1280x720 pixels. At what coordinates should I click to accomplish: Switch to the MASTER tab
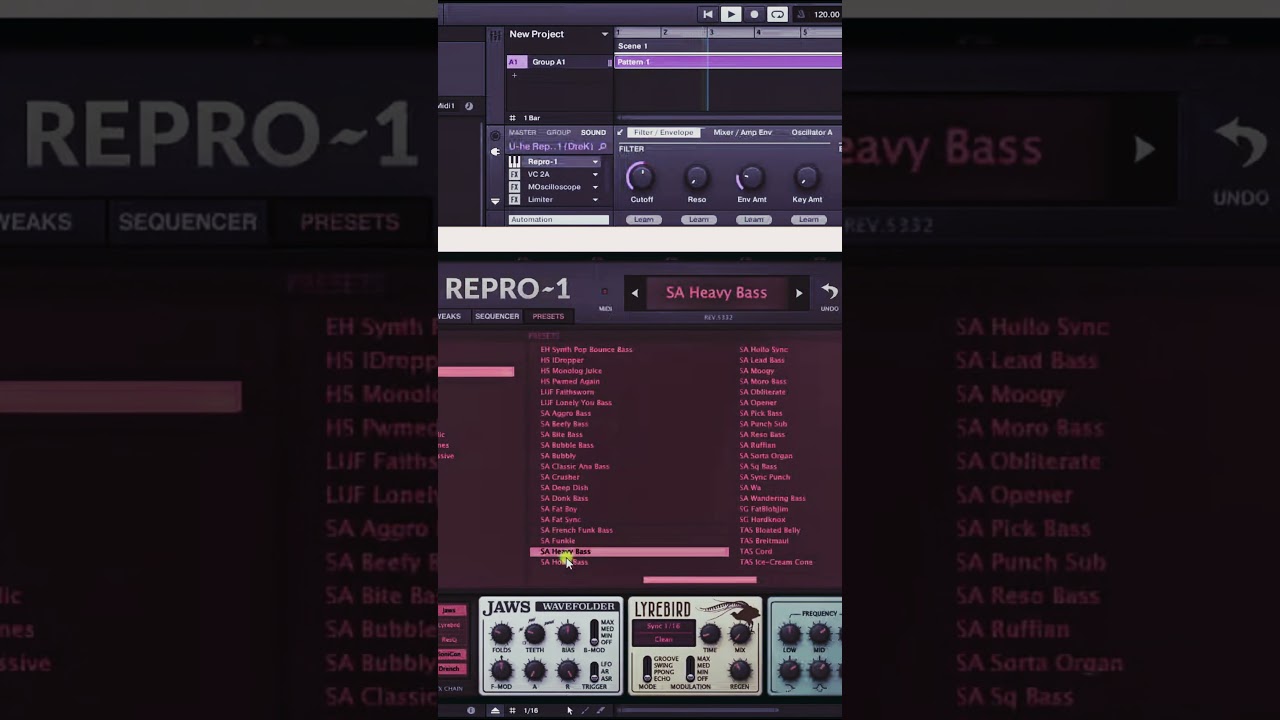(x=522, y=132)
